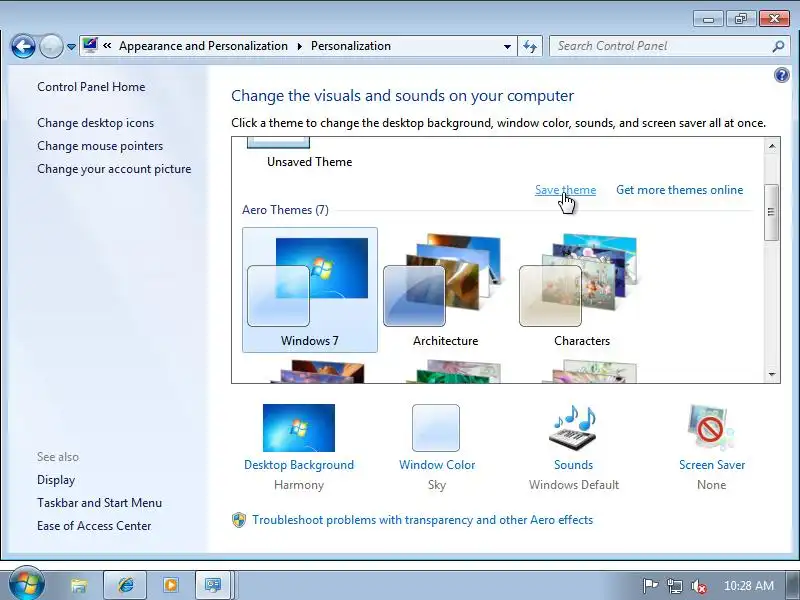
Task: Open Change desktop icons
Action: coord(95,123)
